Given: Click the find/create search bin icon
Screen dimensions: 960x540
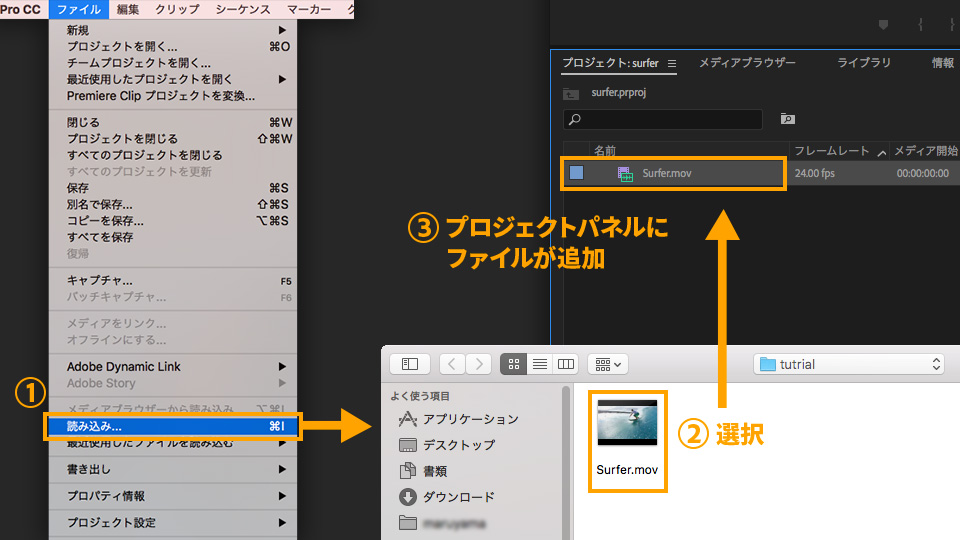Looking at the screenshot, I should (x=787, y=119).
